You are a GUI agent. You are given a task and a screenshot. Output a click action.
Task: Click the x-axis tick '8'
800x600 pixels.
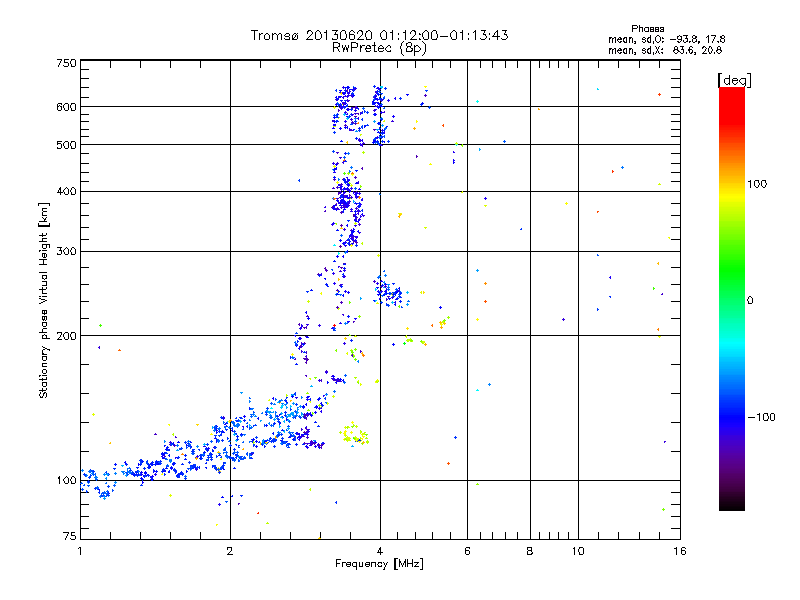coord(530,551)
